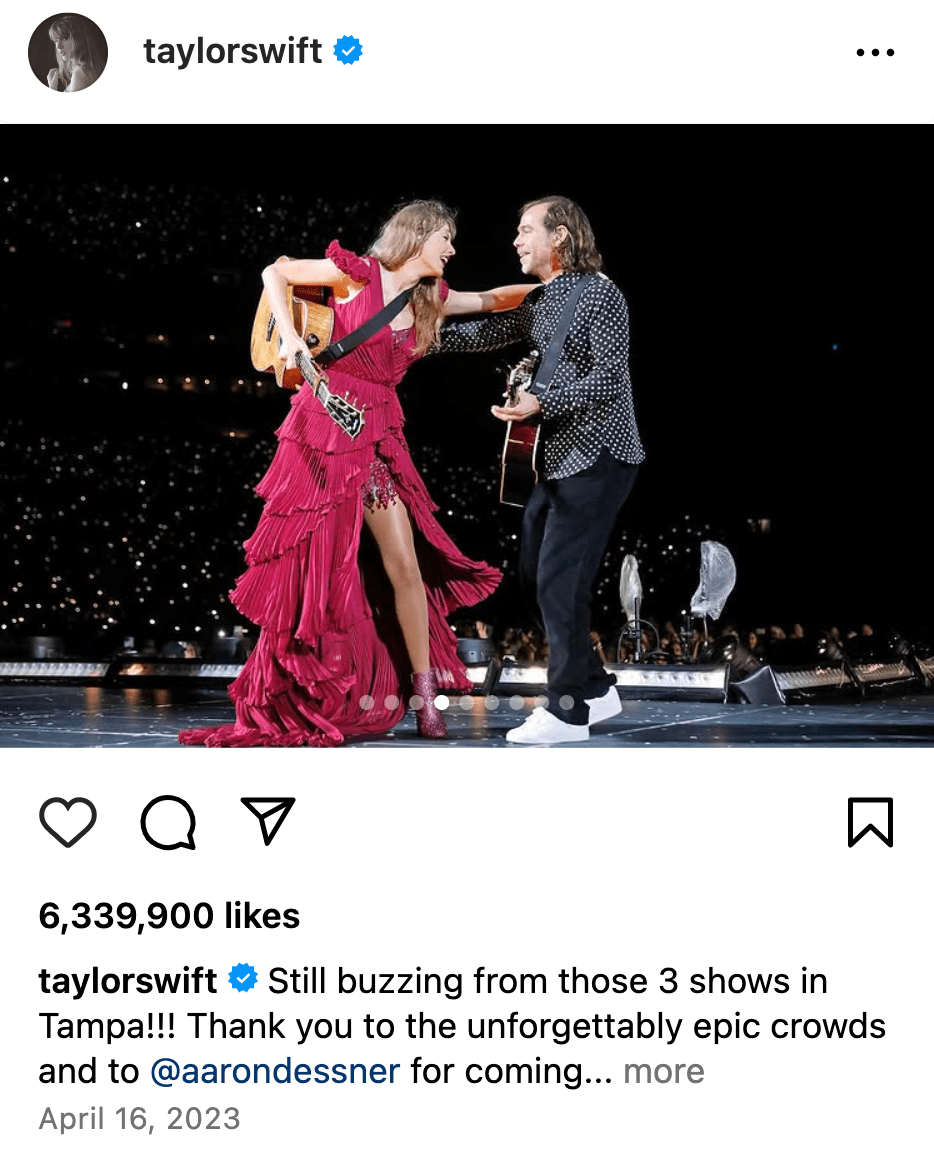Open comments via the speech bubble icon

[x=169, y=822]
